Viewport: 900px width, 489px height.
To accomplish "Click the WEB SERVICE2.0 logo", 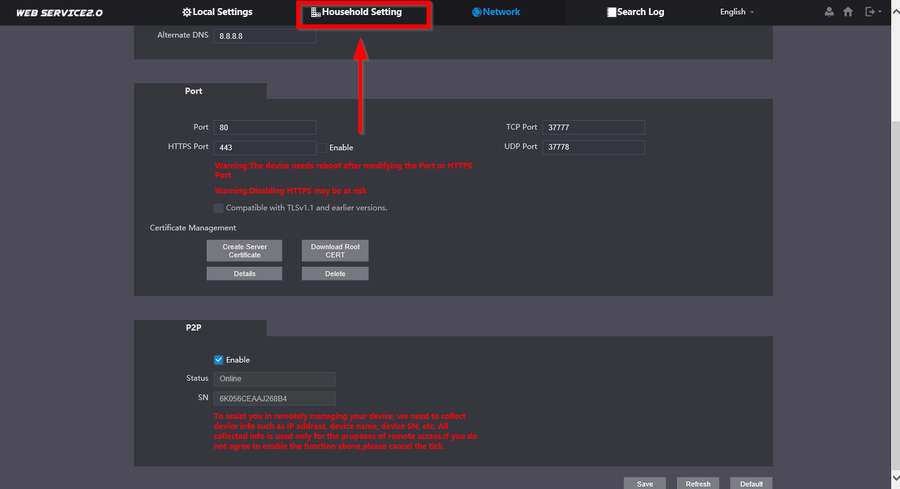I will [x=59, y=13].
